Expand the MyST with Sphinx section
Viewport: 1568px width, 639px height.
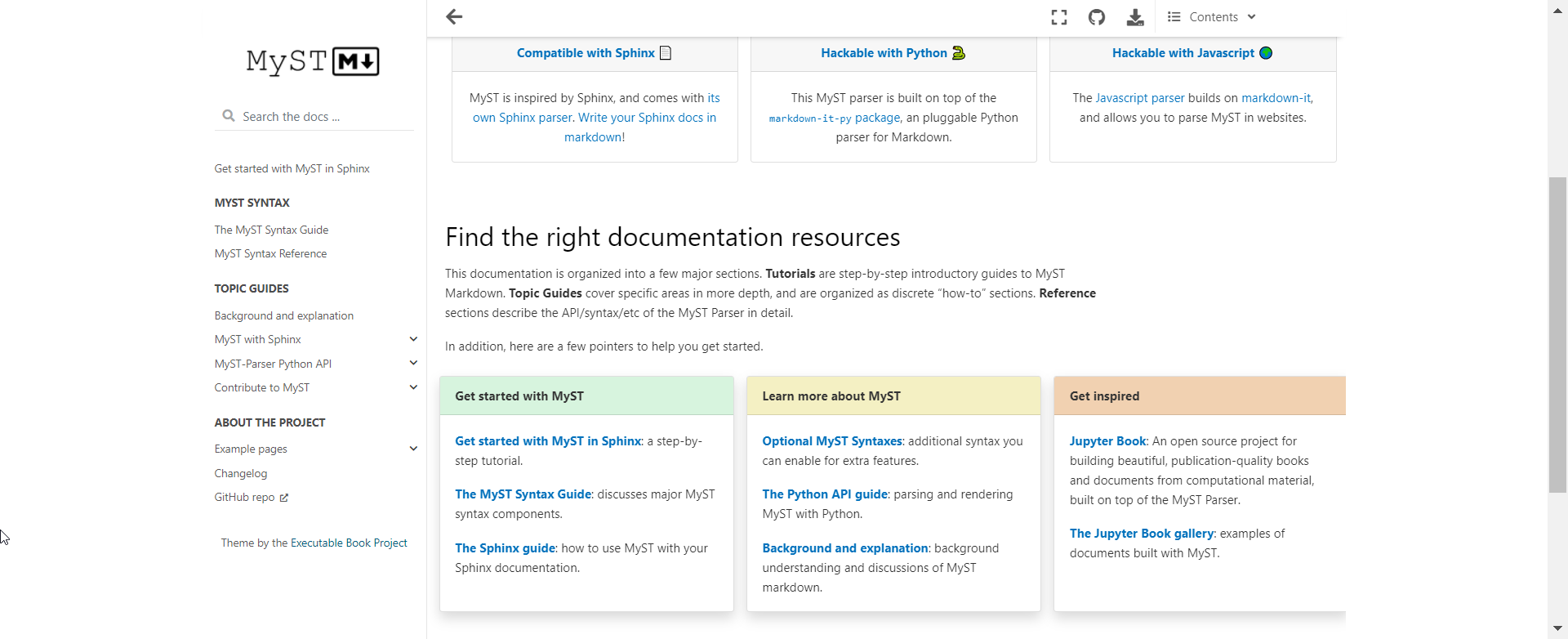(413, 339)
